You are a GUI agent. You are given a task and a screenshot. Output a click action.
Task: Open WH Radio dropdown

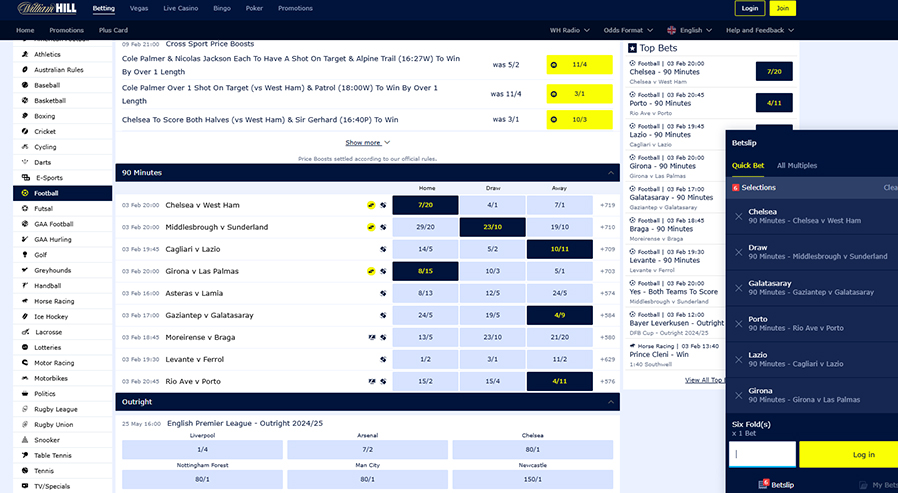(x=569, y=30)
